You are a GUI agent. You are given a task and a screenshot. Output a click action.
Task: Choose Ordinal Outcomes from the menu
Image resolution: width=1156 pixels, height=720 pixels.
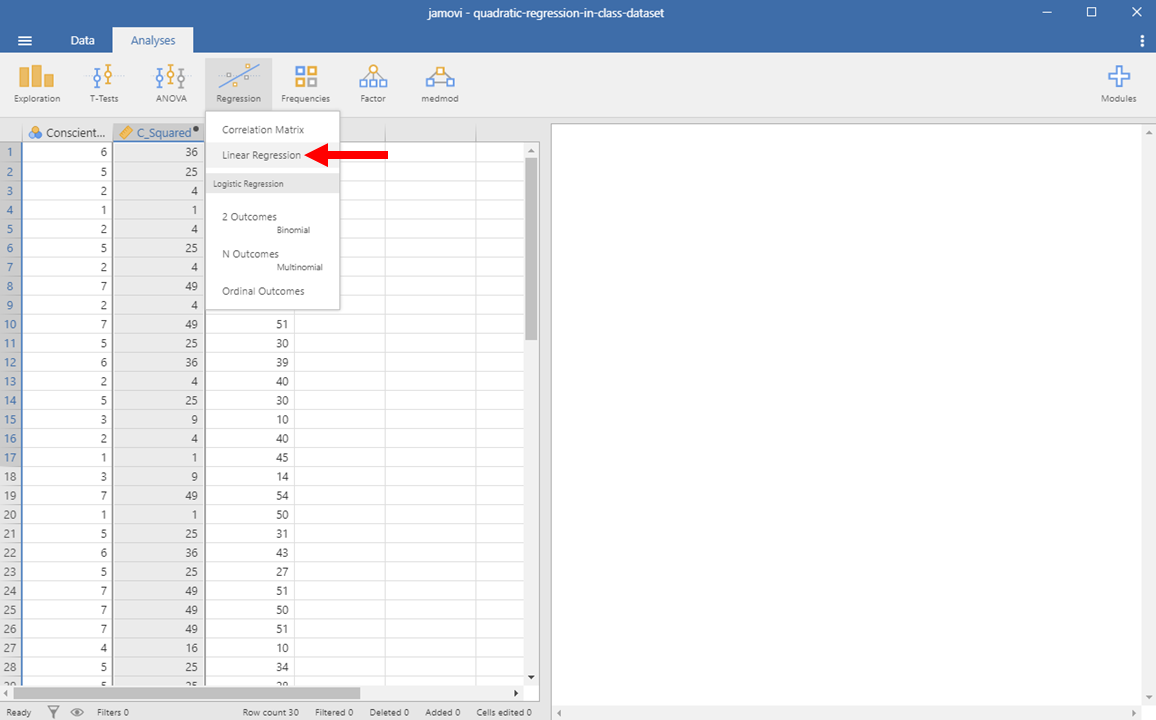[x=263, y=291]
